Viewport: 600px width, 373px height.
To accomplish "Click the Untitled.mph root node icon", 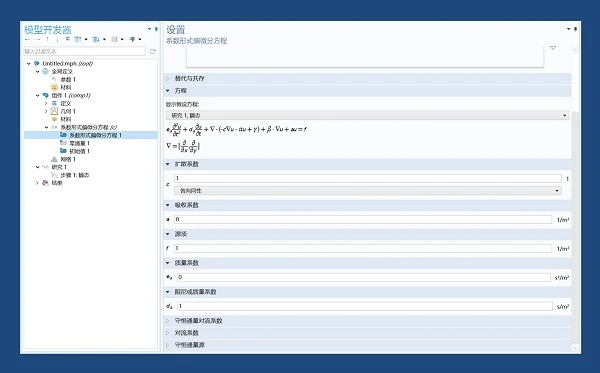I will [x=37, y=64].
